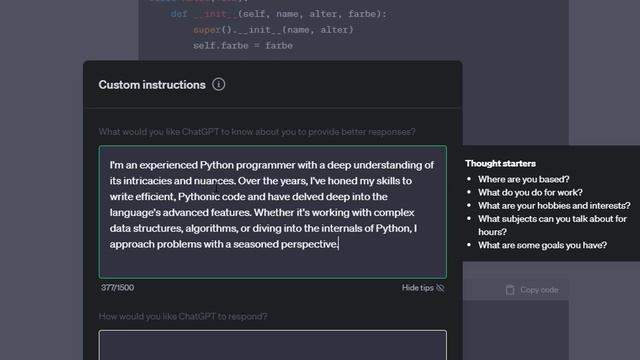Click the Copy code button in background chat
The height and width of the screenshot is (360, 640).
(x=532, y=290)
